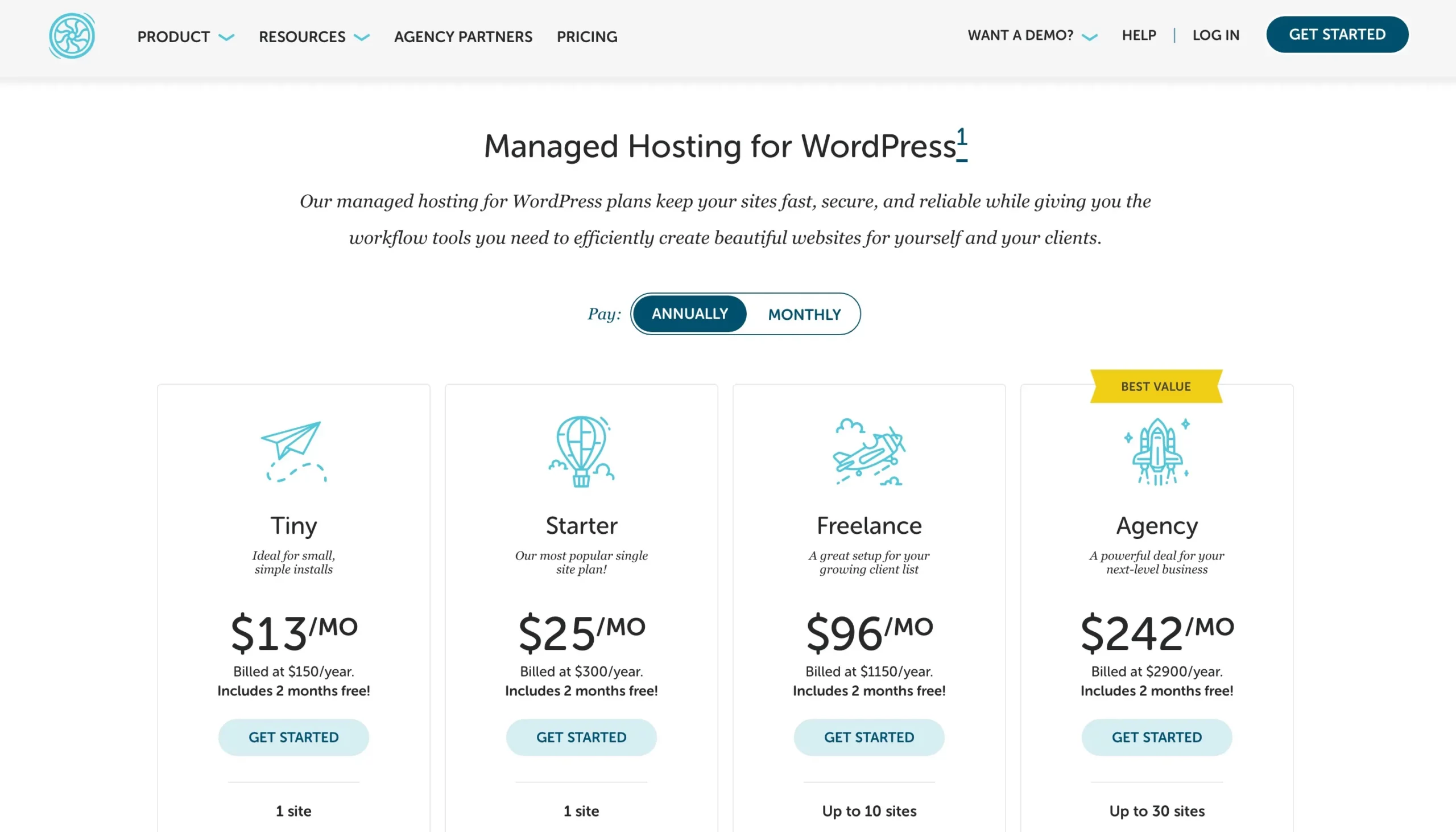Screen dimensions: 1456x832
Task: Click Get Started under the Starter plan
Action: (x=581, y=737)
